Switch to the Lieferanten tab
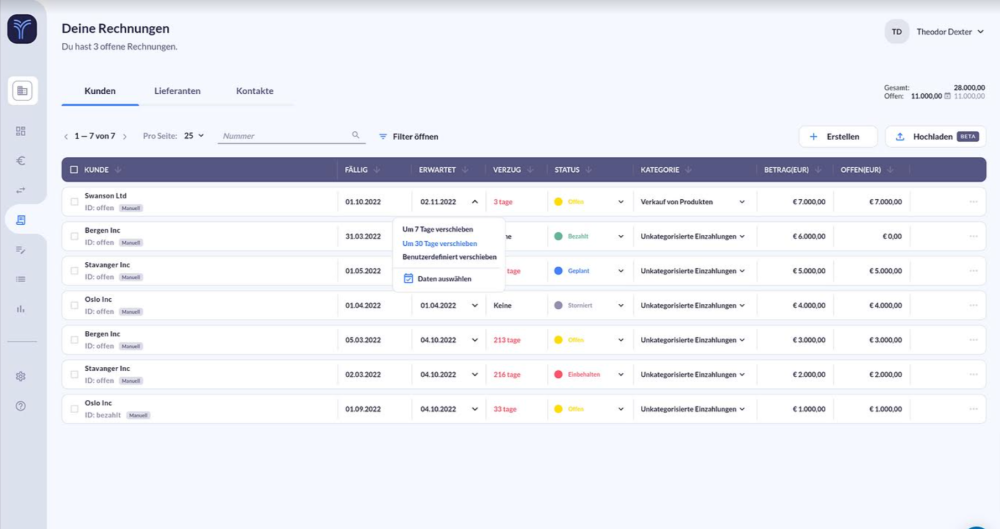Screen dimensions: 1000x529 [177, 91]
